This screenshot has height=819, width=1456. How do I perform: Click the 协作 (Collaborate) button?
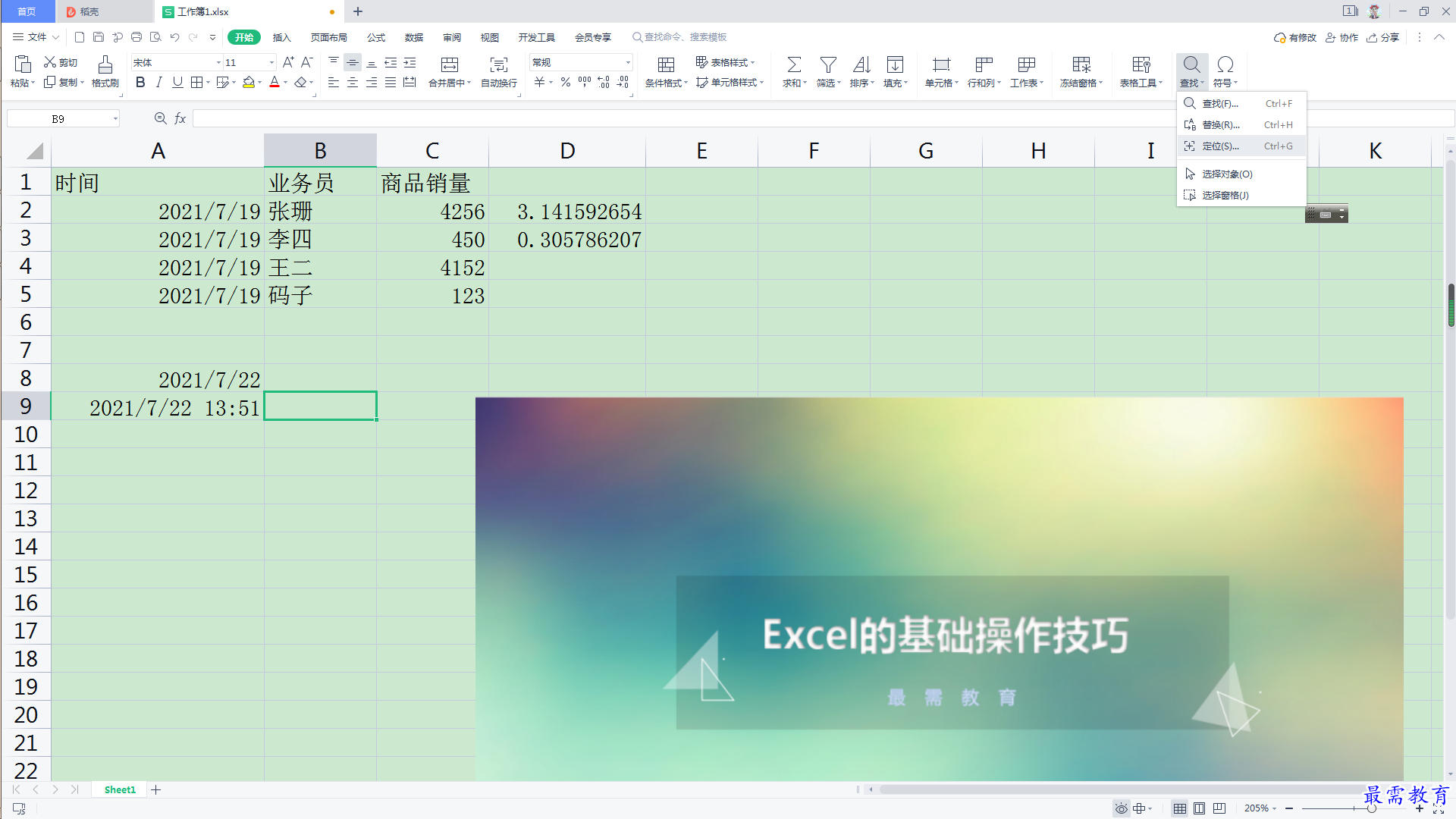pyautogui.click(x=1341, y=37)
